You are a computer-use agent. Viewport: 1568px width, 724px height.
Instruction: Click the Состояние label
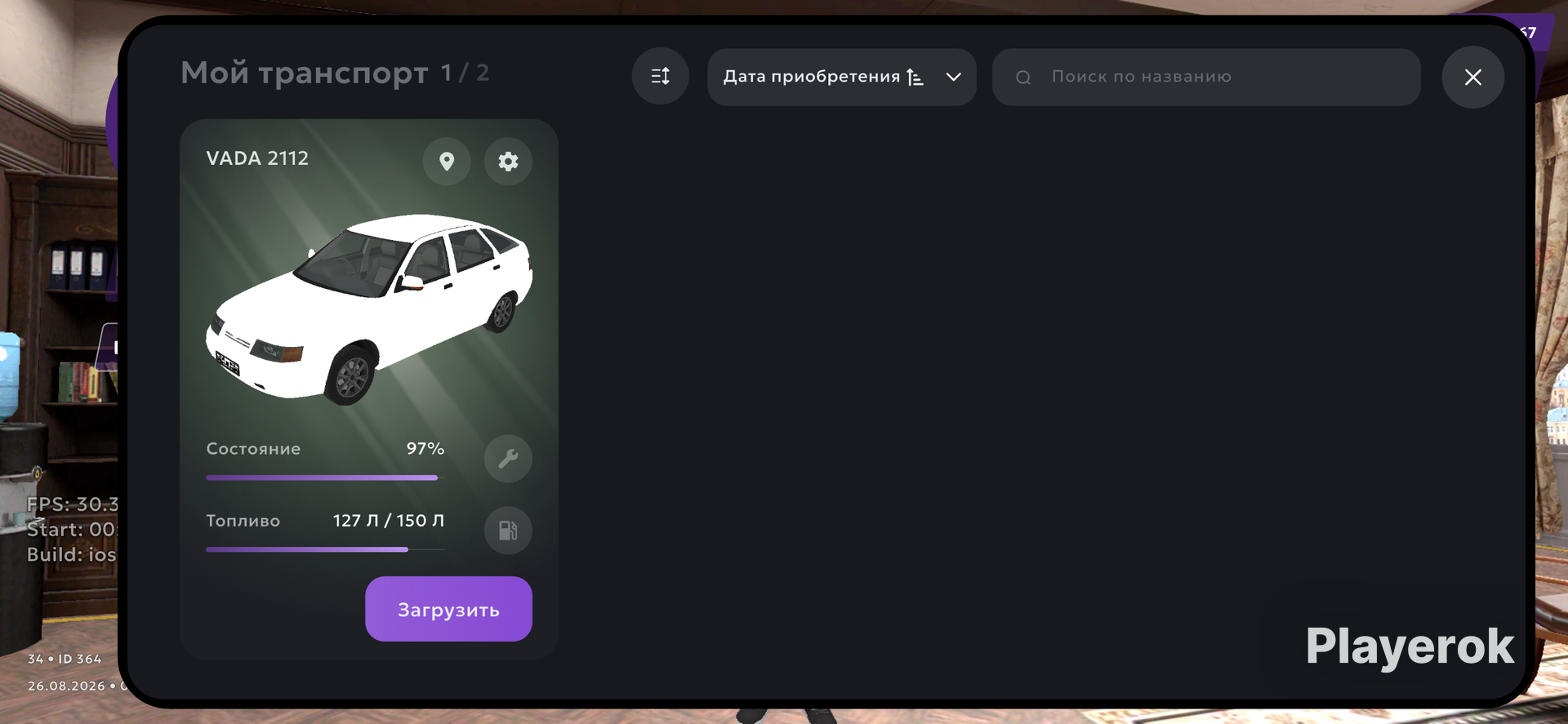pyautogui.click(x=253, y=448)
